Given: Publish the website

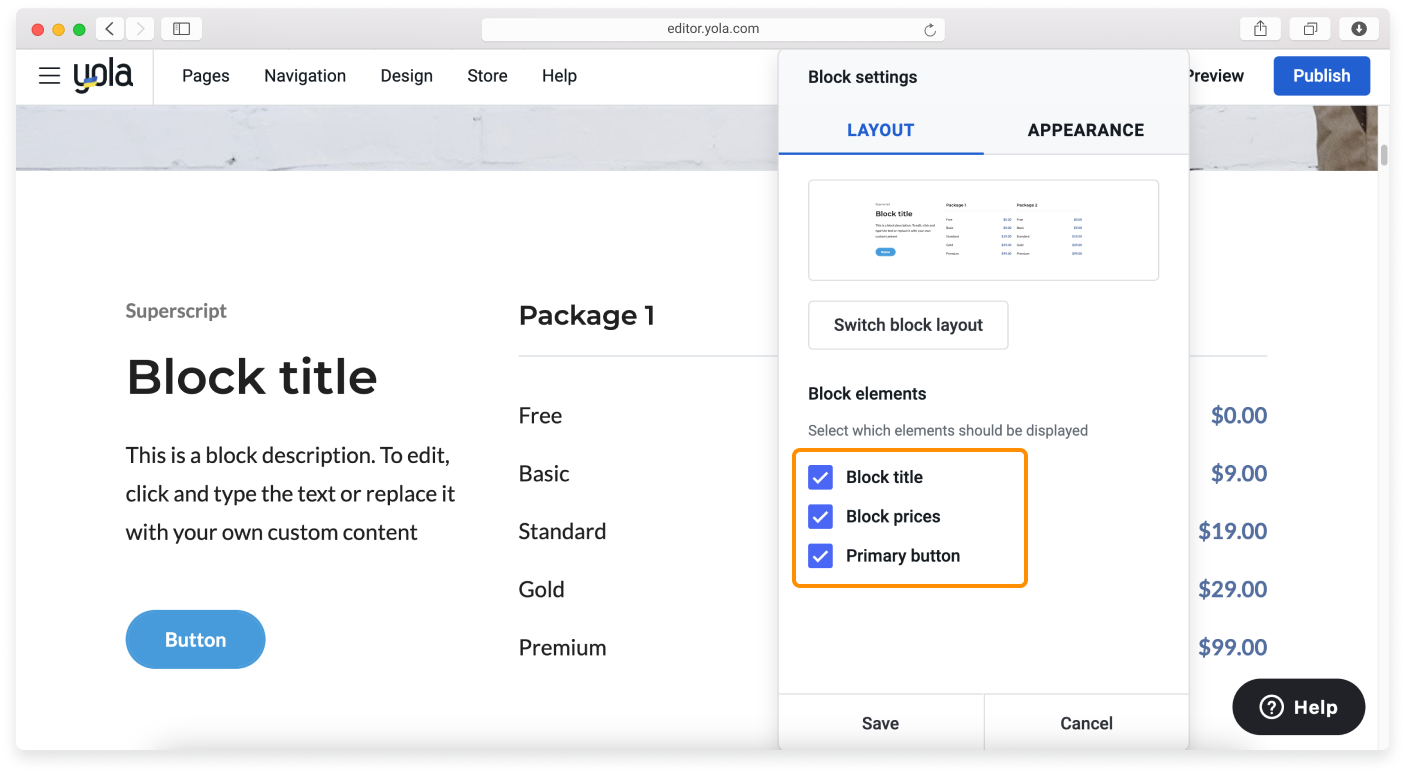Looking at the screenshot, I should pos(1321,76).
